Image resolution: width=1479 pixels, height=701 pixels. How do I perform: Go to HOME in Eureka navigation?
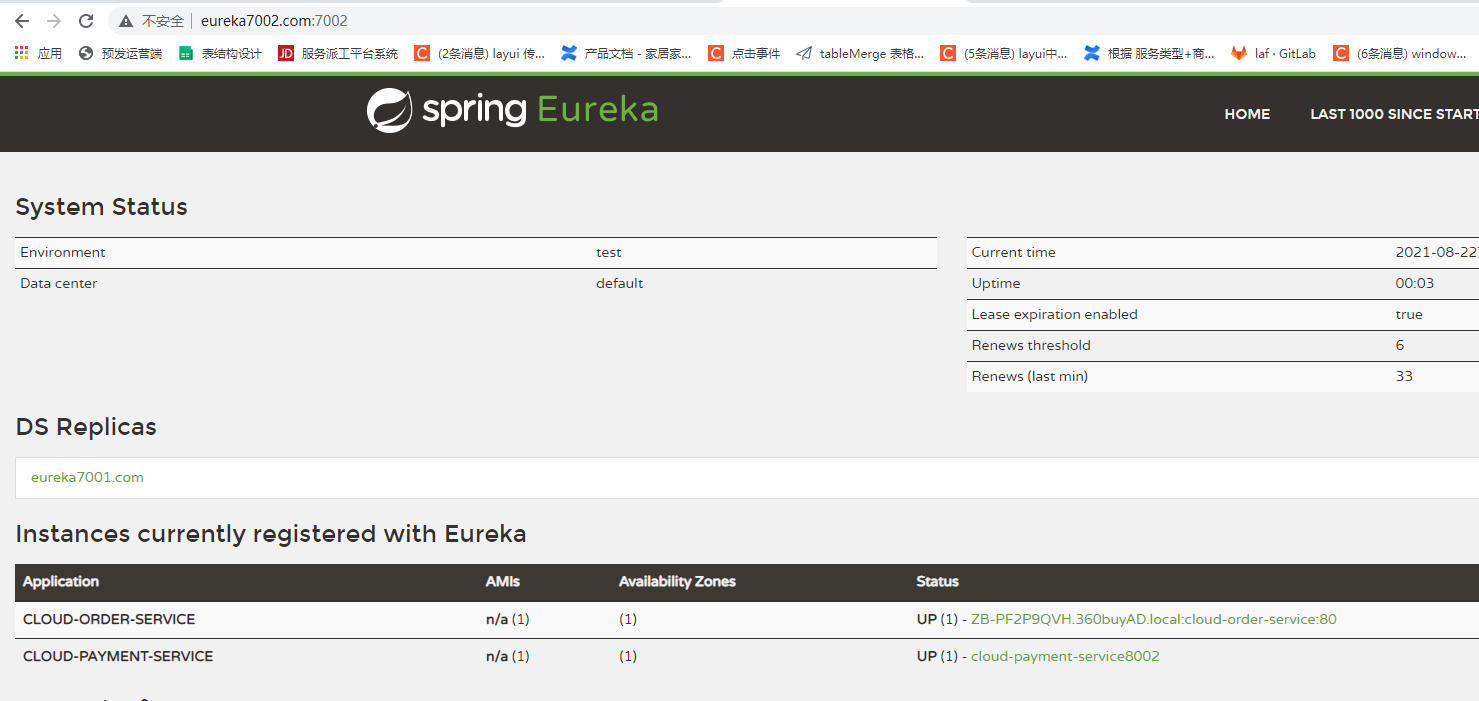1247,114
